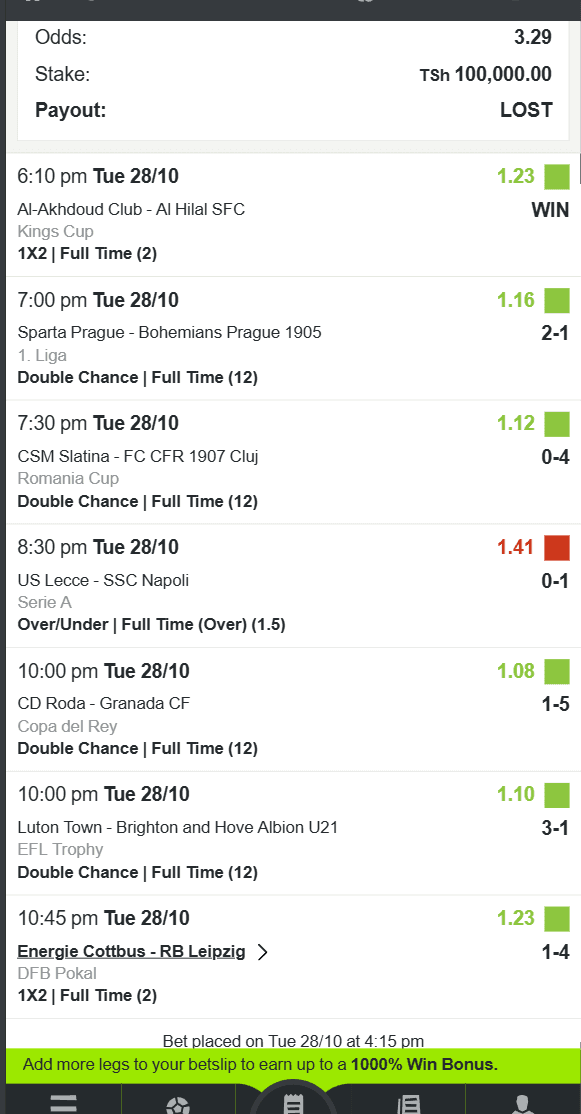Screen dimensions: 581x1114
Task: Open the Sparta Prague - Bohemians Prague match
Action: [170, 332]
